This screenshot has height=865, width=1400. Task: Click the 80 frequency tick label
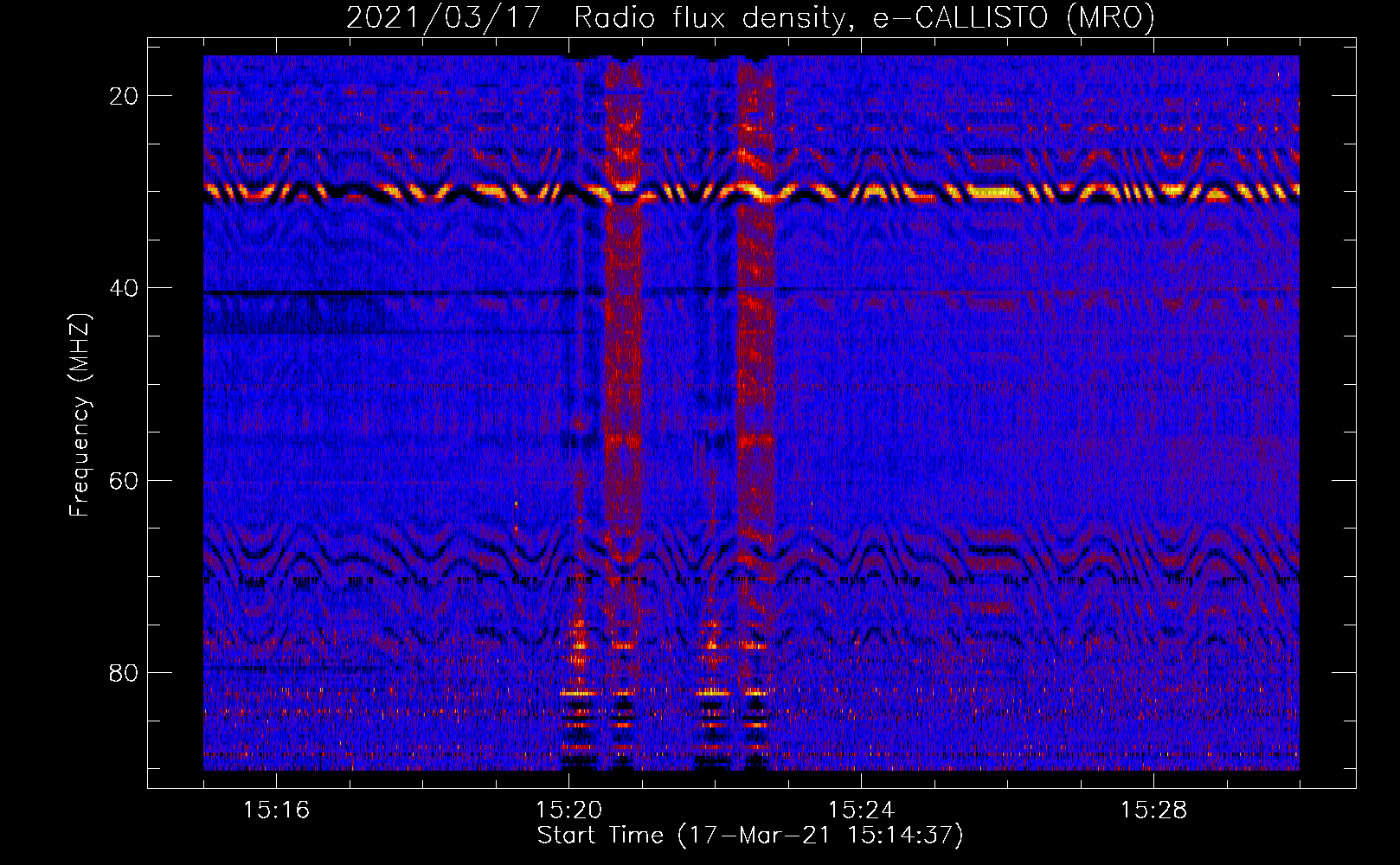coord(124,672)
